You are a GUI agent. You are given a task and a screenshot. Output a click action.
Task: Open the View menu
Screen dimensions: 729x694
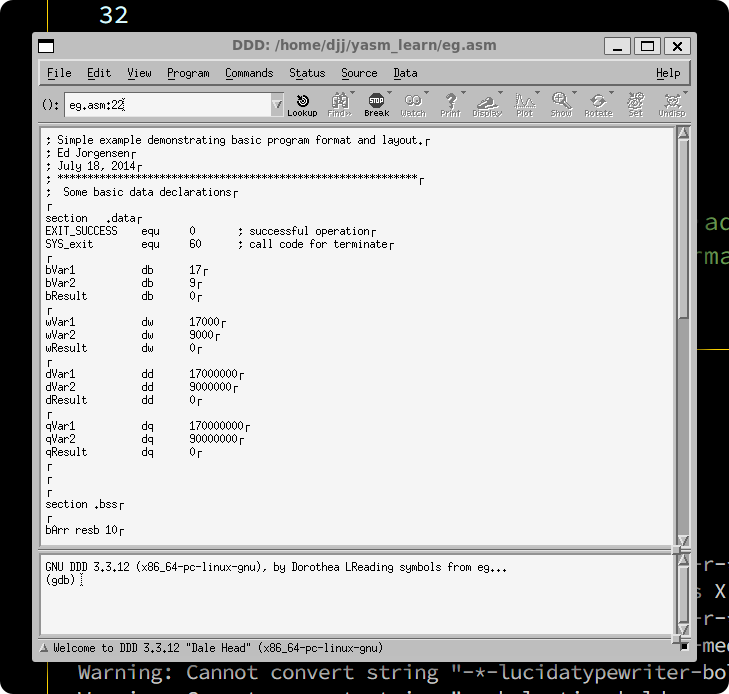(x=139, y=73)
